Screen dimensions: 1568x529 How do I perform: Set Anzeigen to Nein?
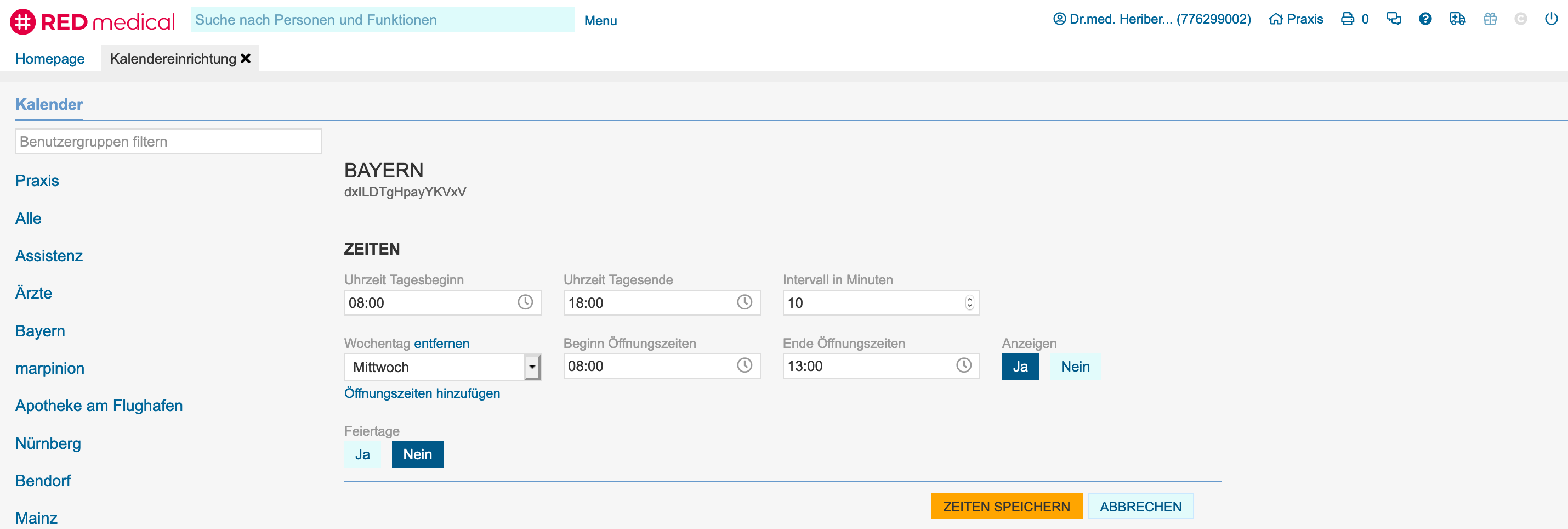(1075, 367)
